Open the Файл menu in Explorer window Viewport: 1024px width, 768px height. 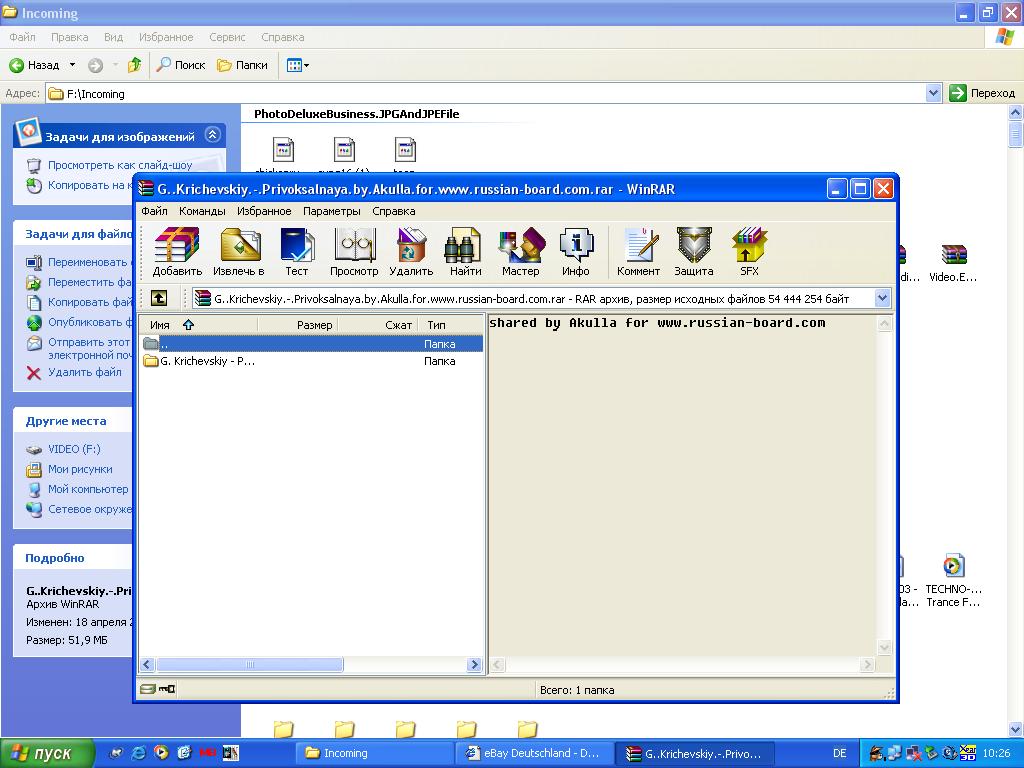(x=22, y=37)
